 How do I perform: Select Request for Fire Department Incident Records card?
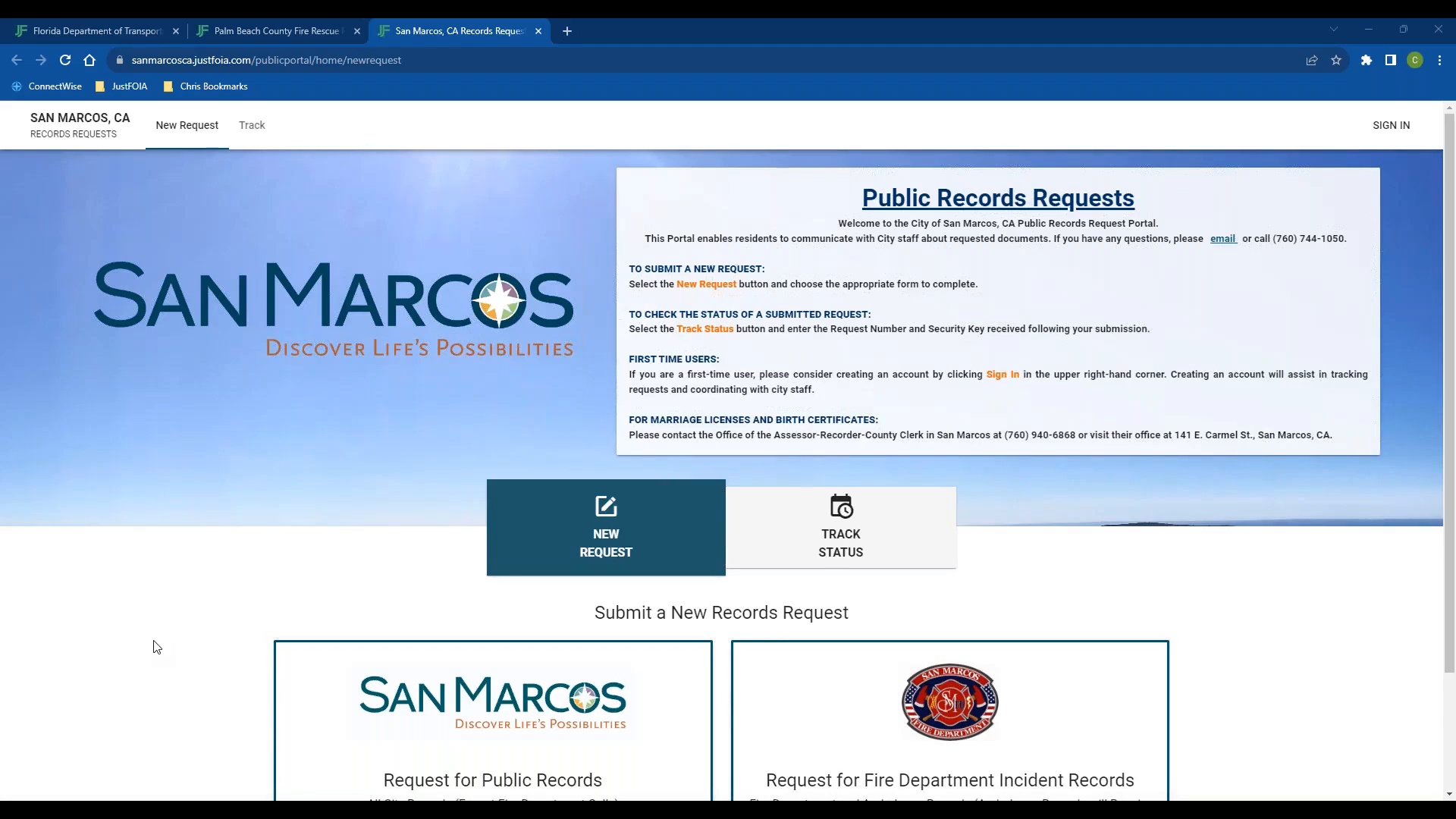[x=949, y=720]
